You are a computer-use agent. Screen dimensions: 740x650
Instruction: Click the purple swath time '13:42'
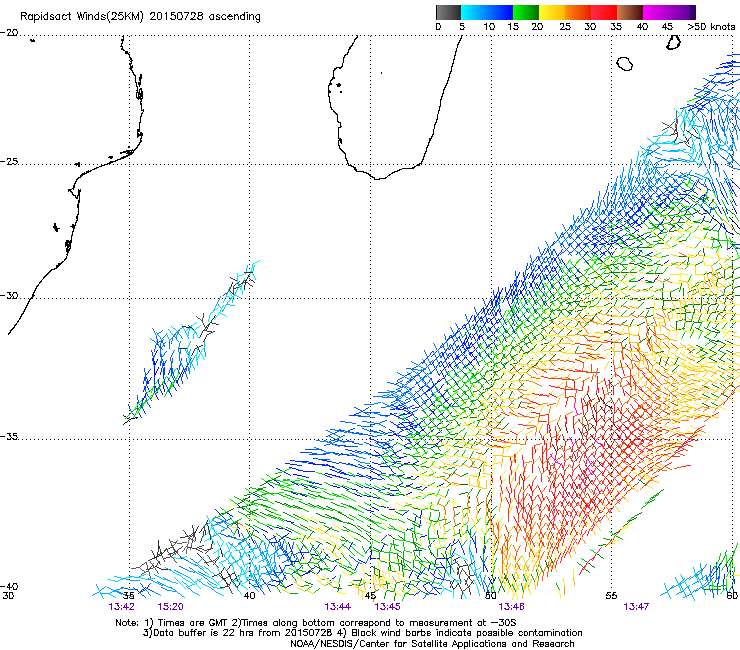tap(121, 607)
